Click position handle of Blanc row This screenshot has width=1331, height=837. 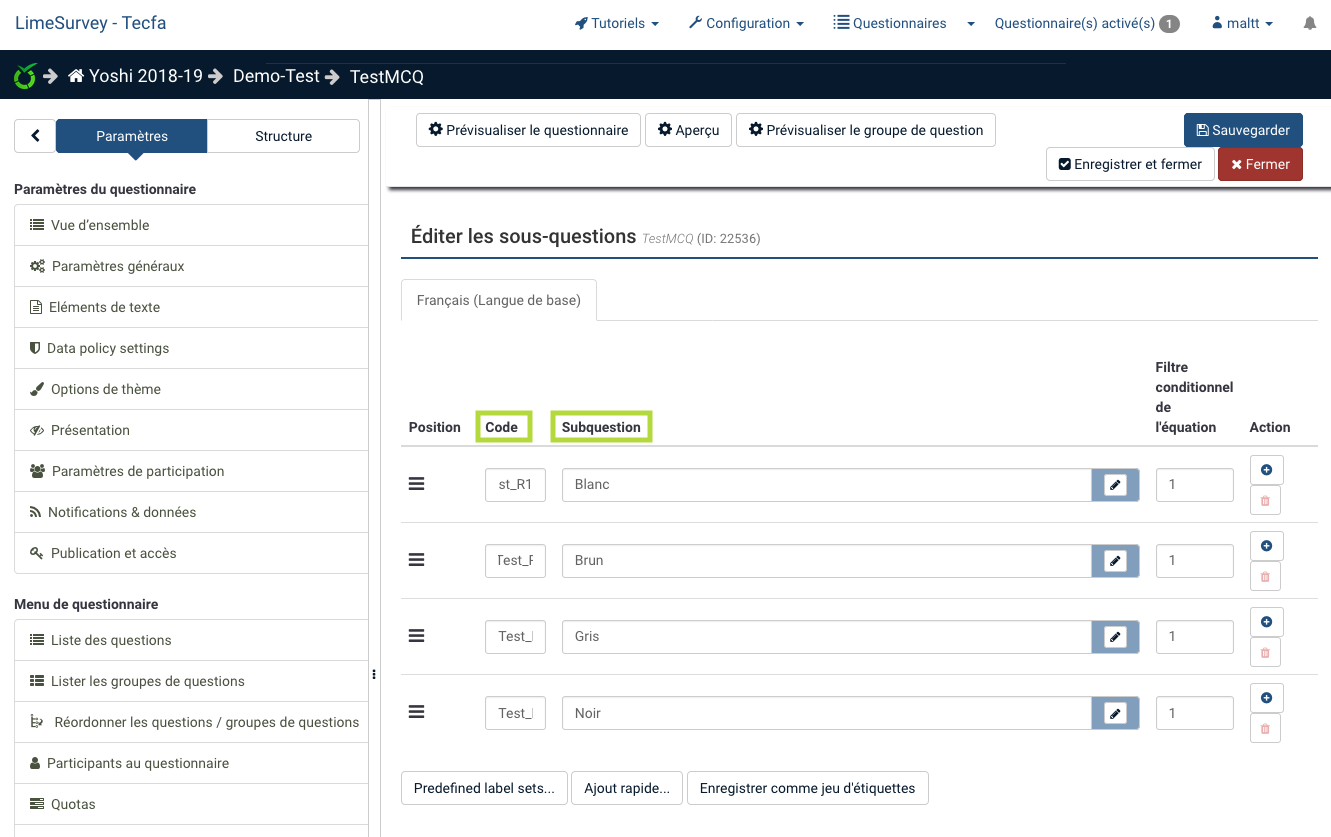(x=417, y=484)
